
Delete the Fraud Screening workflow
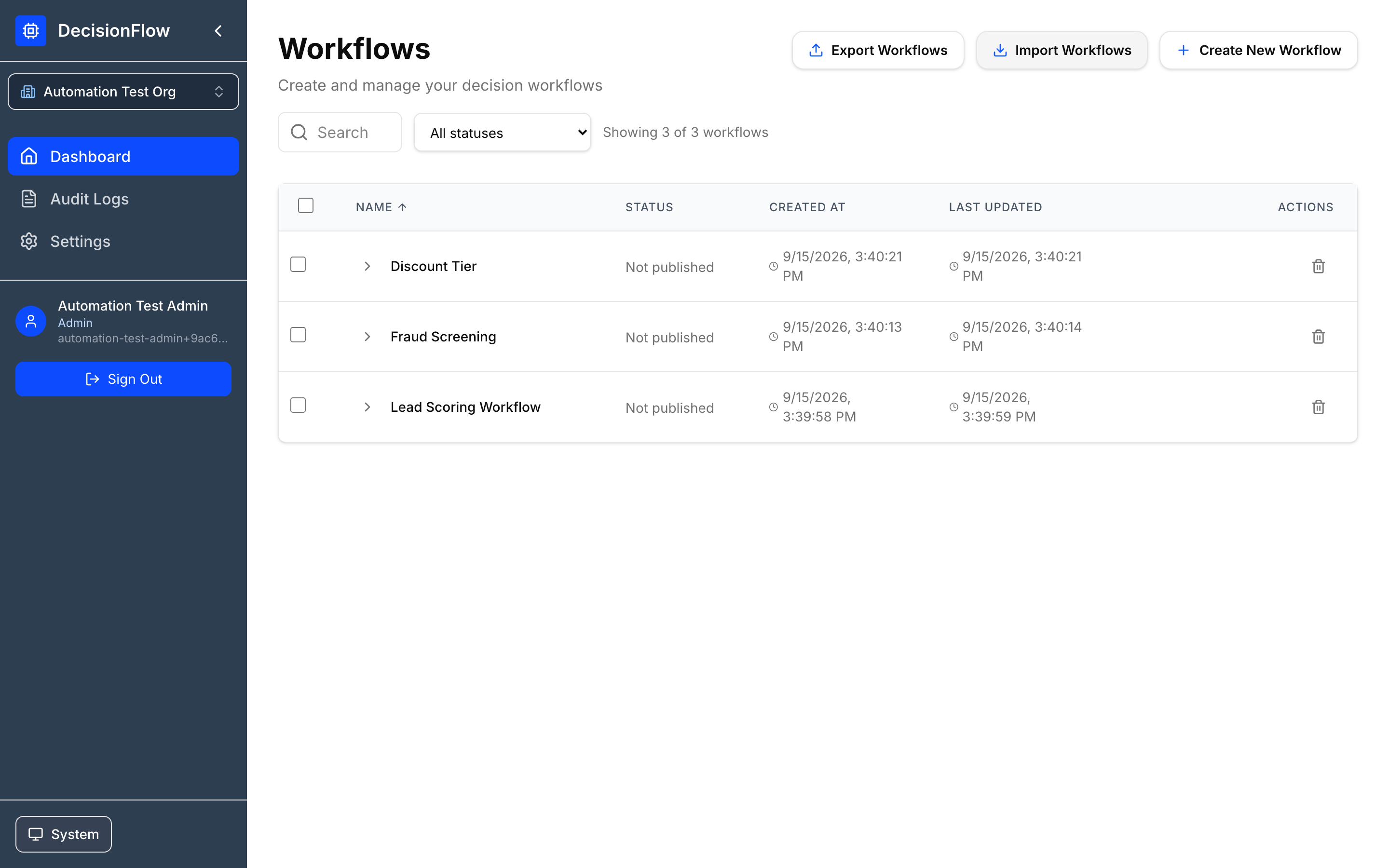click(1319, 337)
